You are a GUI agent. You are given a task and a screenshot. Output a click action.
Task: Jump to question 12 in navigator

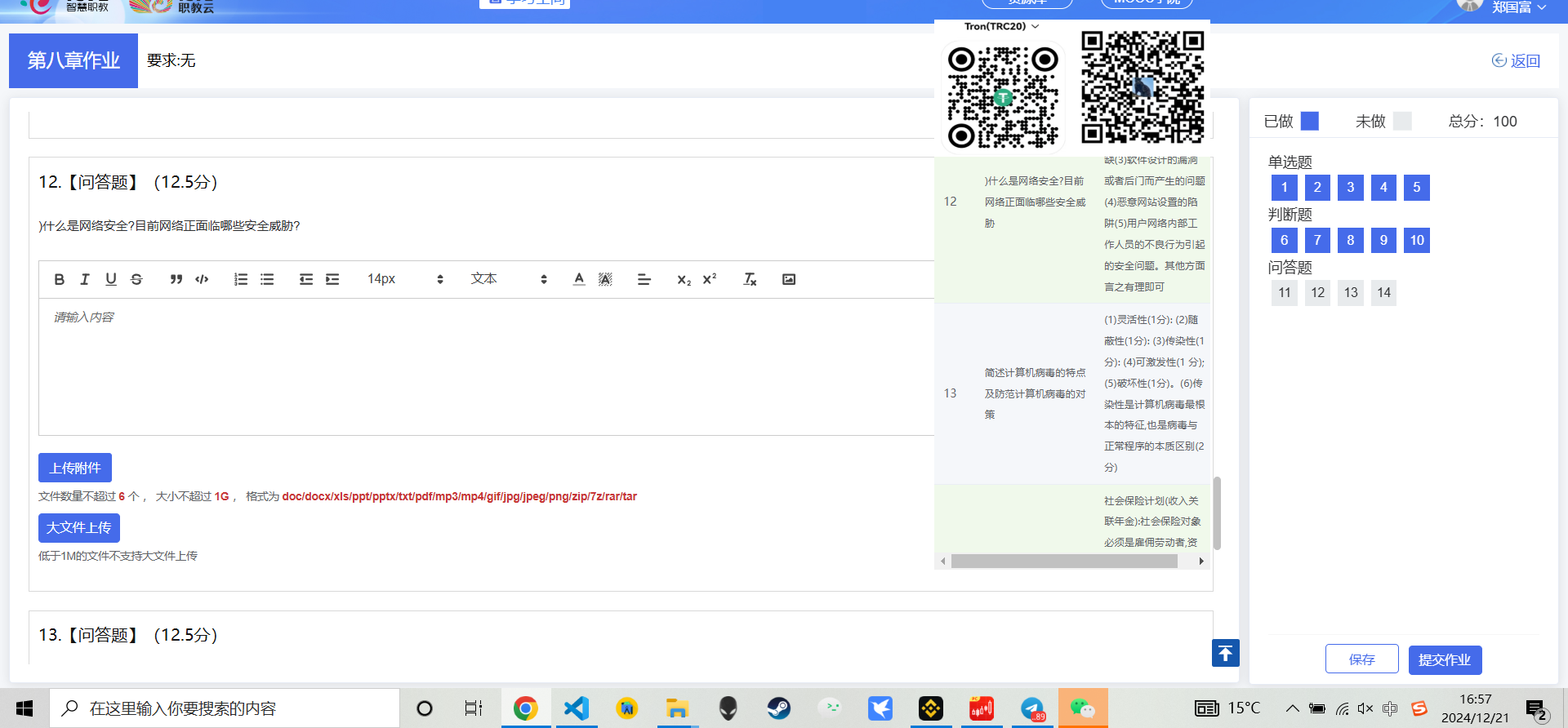(1317, 293)
